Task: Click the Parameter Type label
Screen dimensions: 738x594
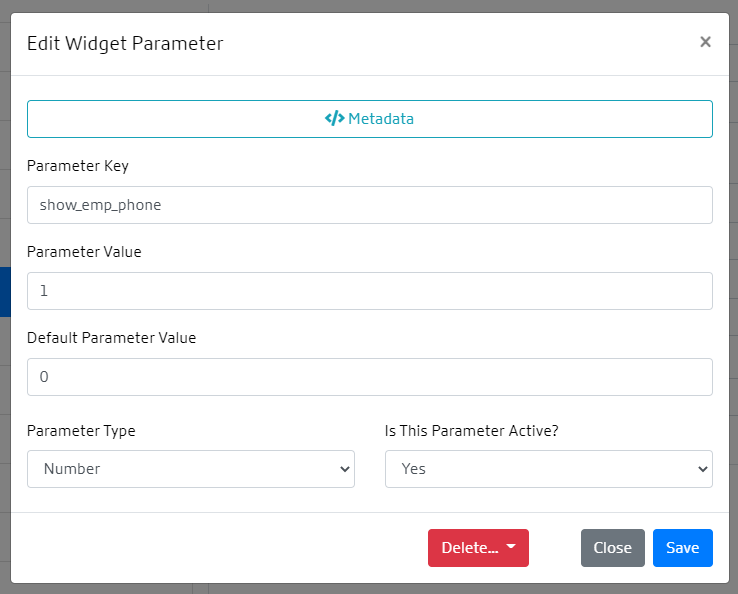Action: click(x=81, y=431)
